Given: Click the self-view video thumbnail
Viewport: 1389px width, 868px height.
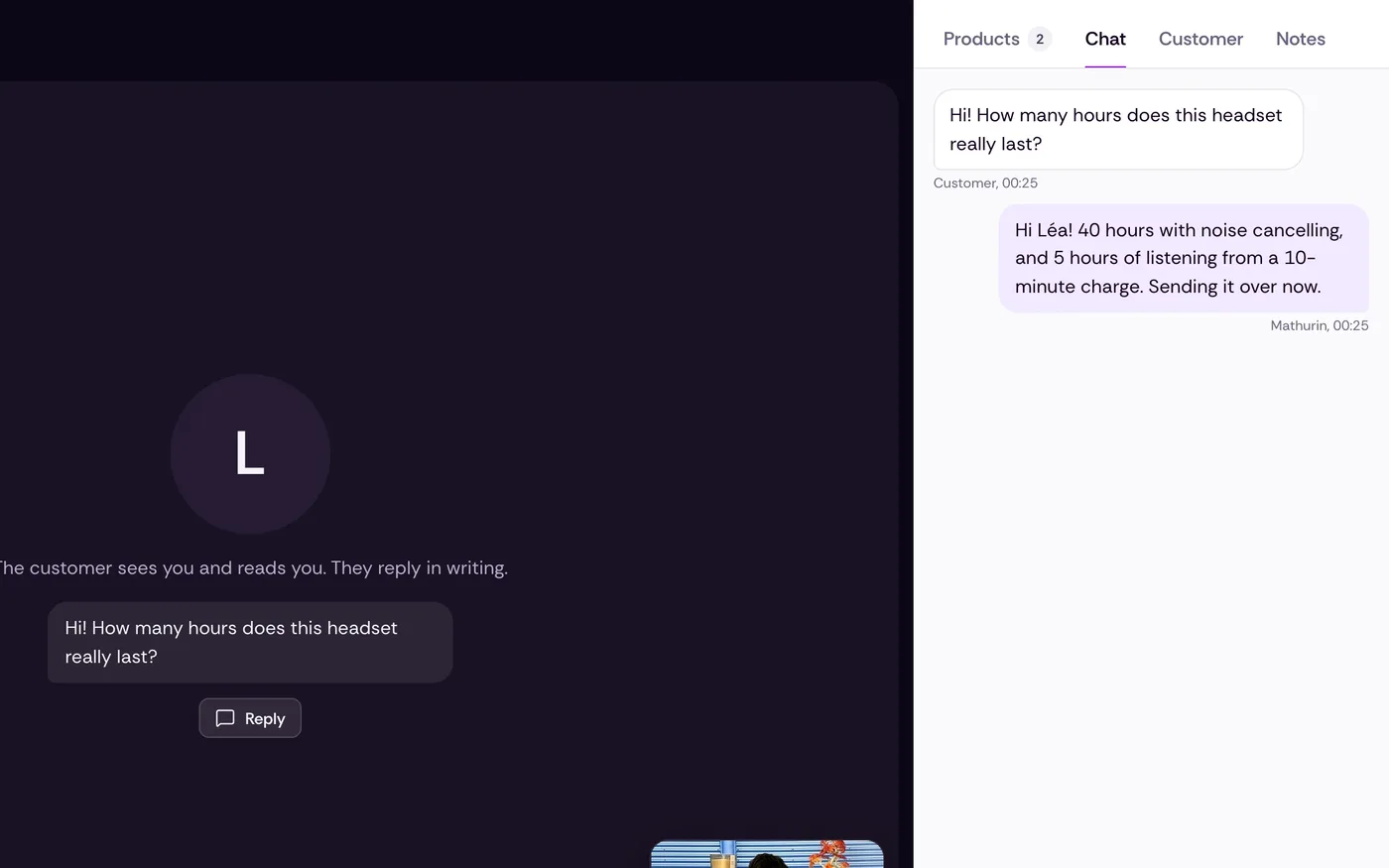Looking at the screenshot, I should [x=767, y=854].
